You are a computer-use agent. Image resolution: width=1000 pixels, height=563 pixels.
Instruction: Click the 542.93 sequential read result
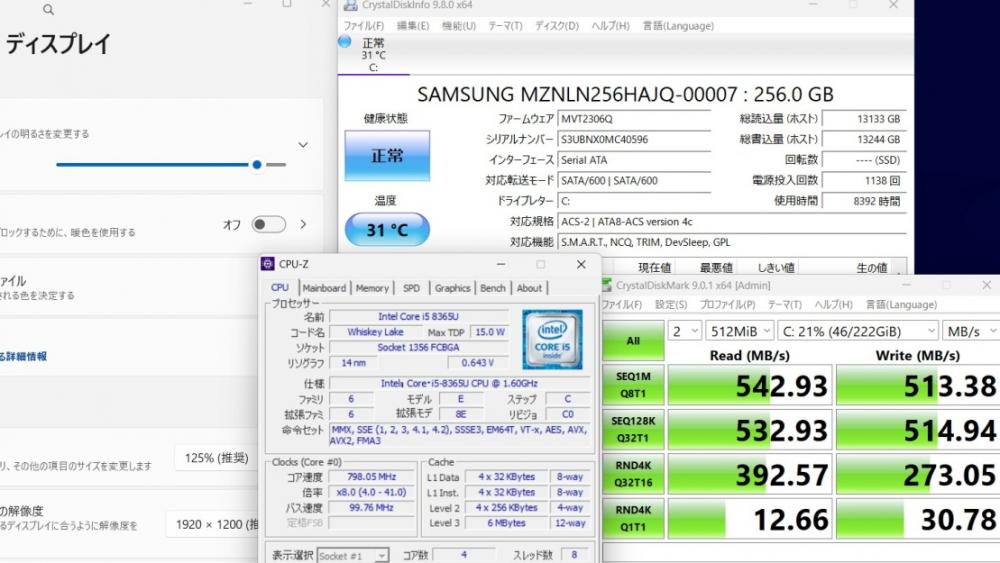pos(750,385)
